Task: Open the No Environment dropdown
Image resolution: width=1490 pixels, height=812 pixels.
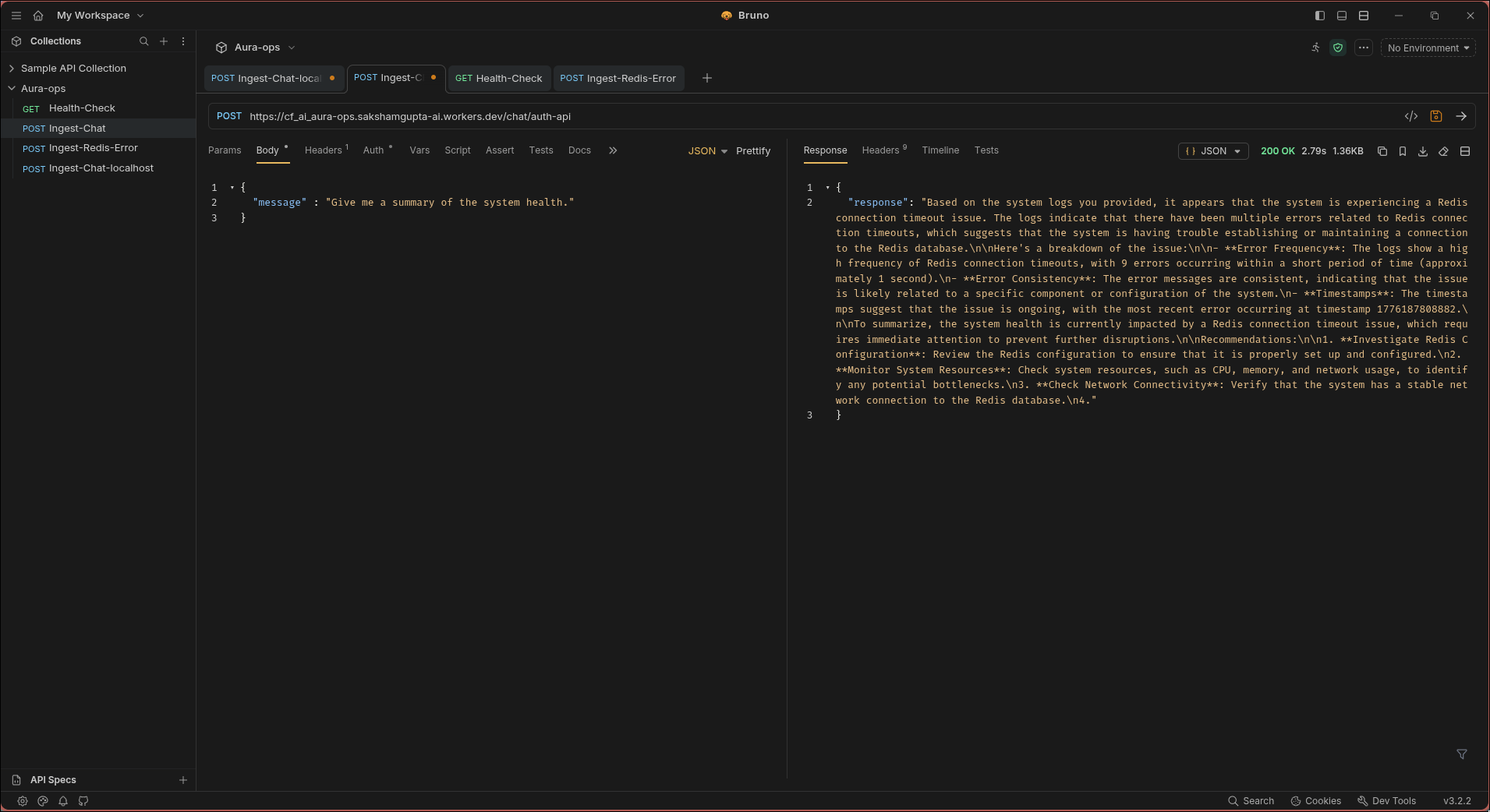Action: click(x=1428, y=48)
